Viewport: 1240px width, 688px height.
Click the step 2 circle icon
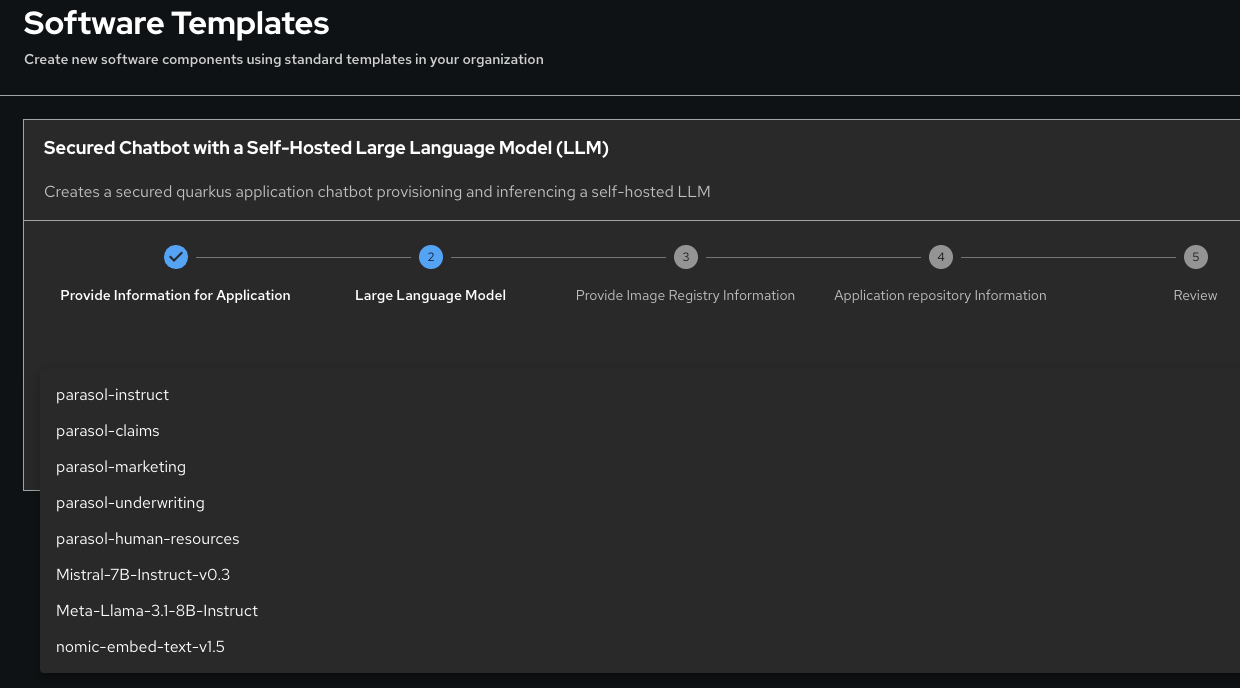tap(431, 257)
